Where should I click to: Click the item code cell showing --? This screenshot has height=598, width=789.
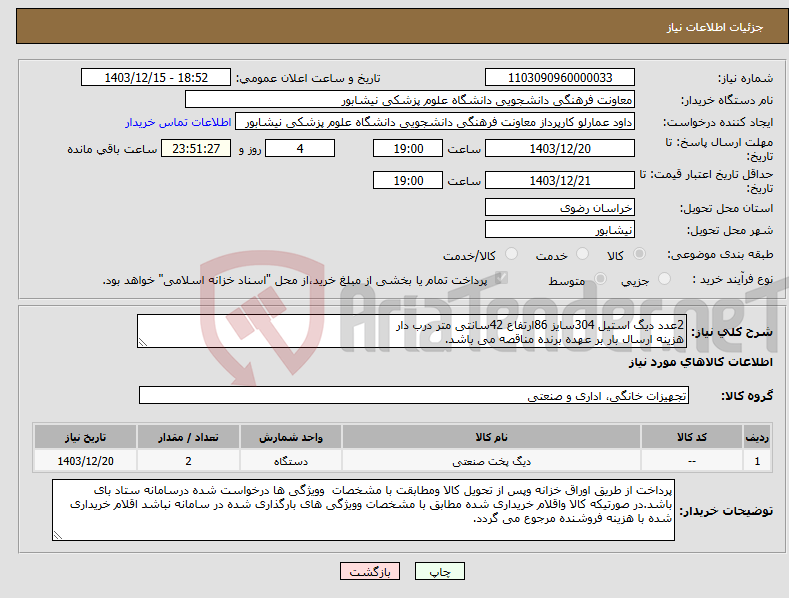click(x=692, y=461)
